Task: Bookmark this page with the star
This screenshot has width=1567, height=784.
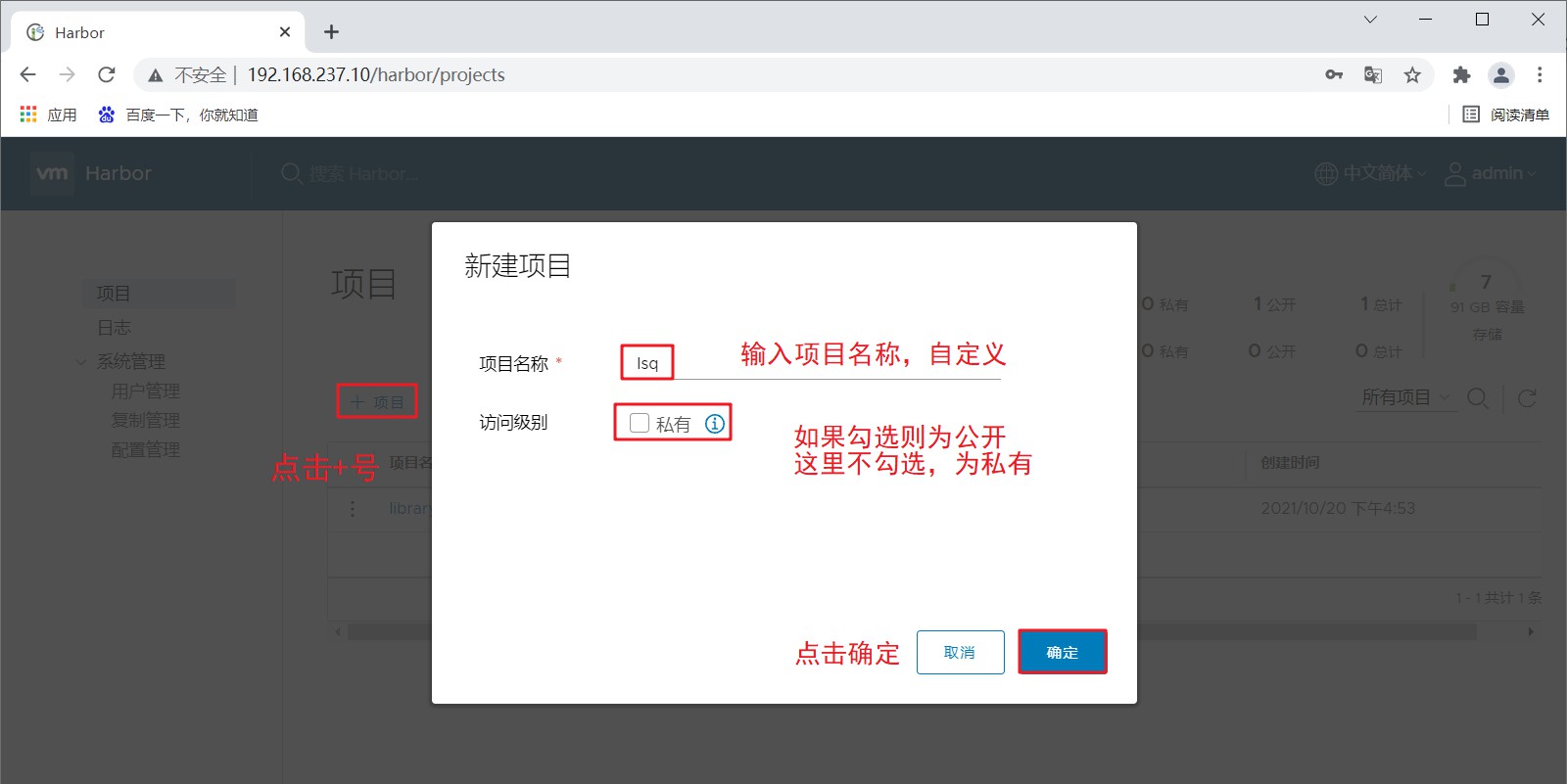Action: tap(1412, 74)
